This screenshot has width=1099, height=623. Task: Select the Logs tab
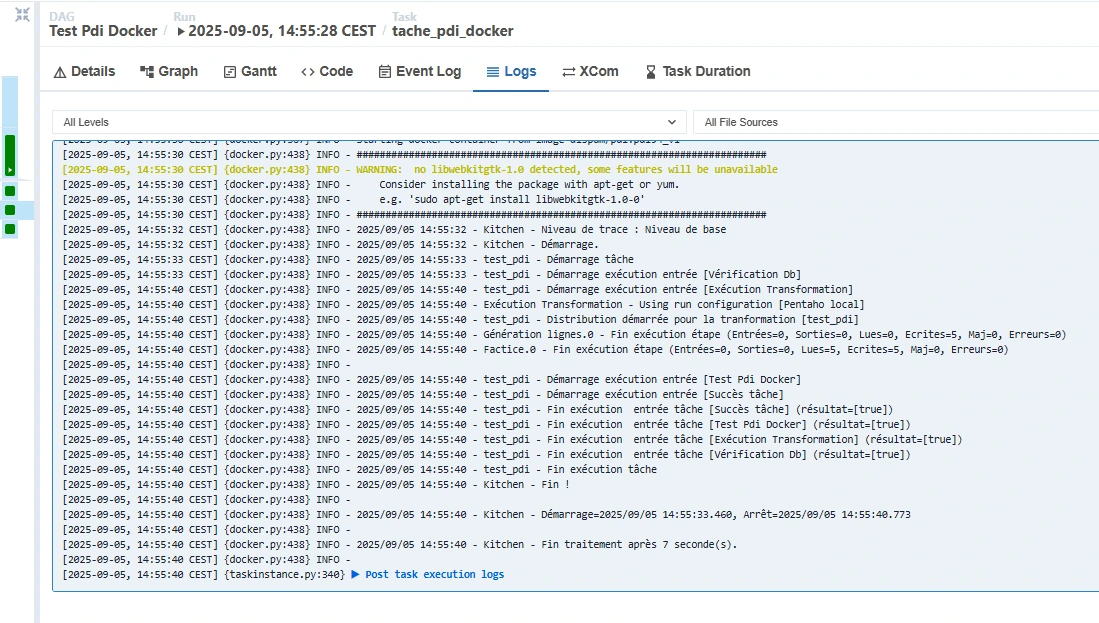click(x=511, y=71)
